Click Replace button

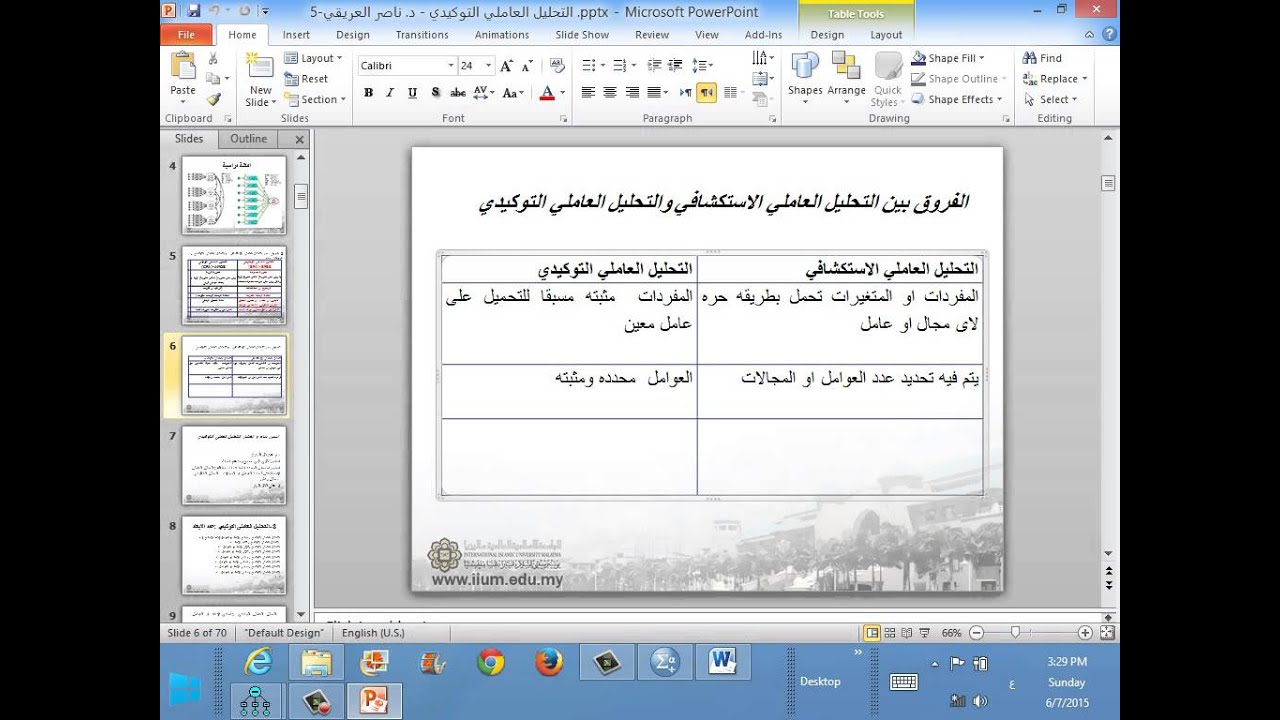1054,79
